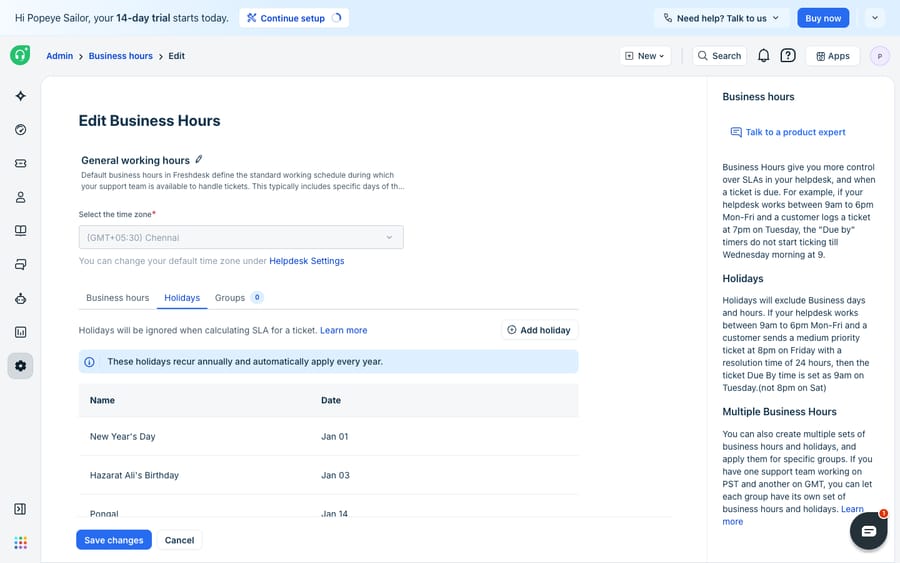The width and height of the screenshot is (900, 563).
Task: Open the time zone dropdown showing Chennai
Action: point(241,237)
